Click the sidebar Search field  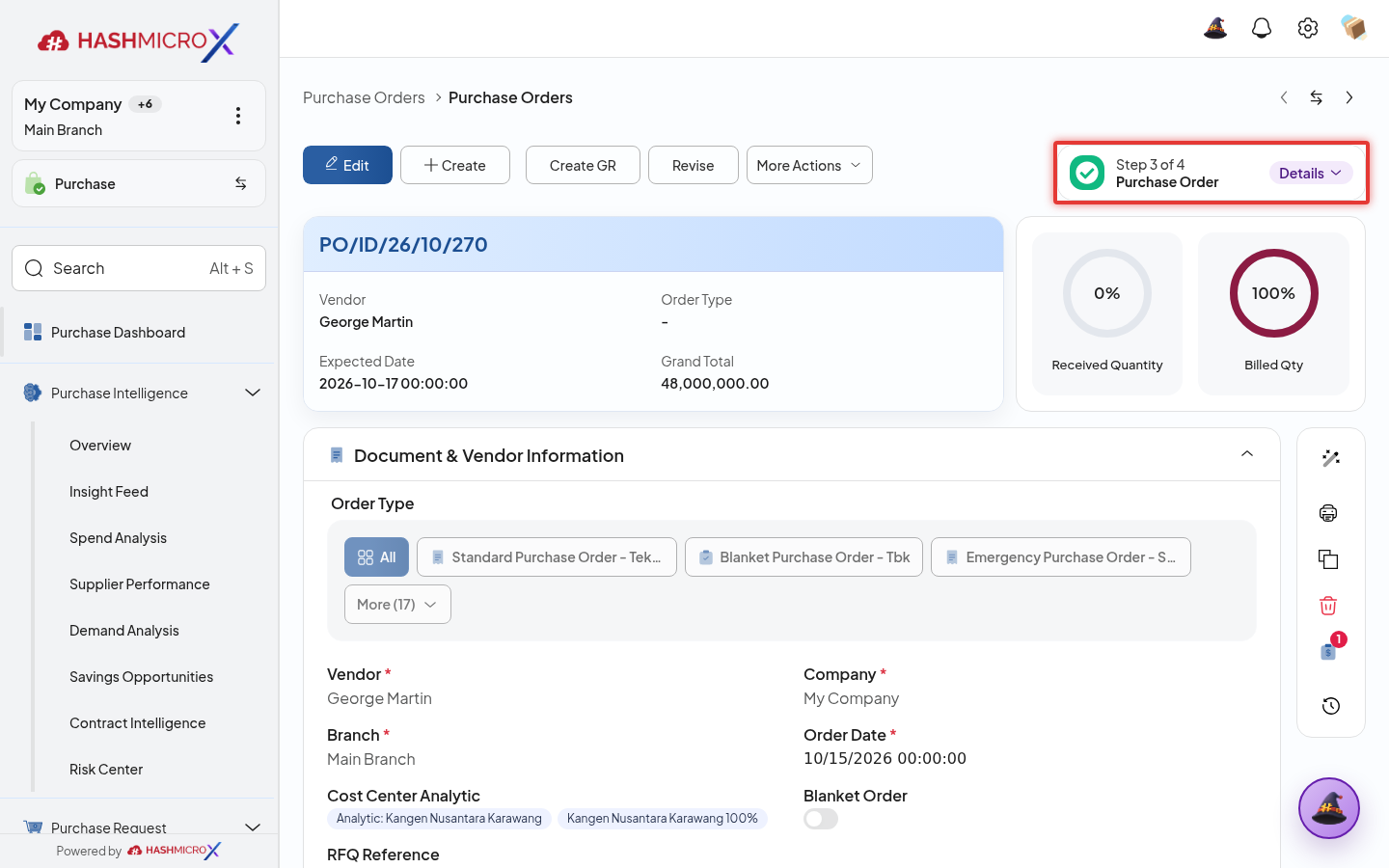click(139, 268)
